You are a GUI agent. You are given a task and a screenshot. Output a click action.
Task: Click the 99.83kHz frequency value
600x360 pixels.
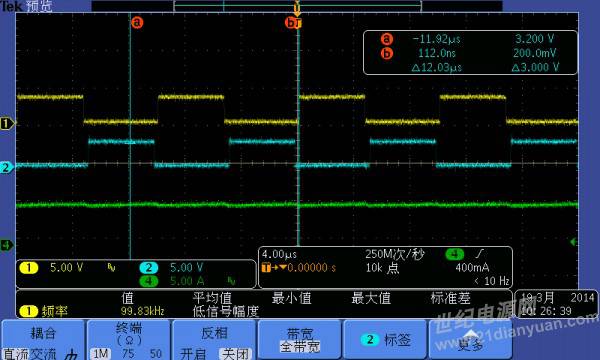[142, 311]
